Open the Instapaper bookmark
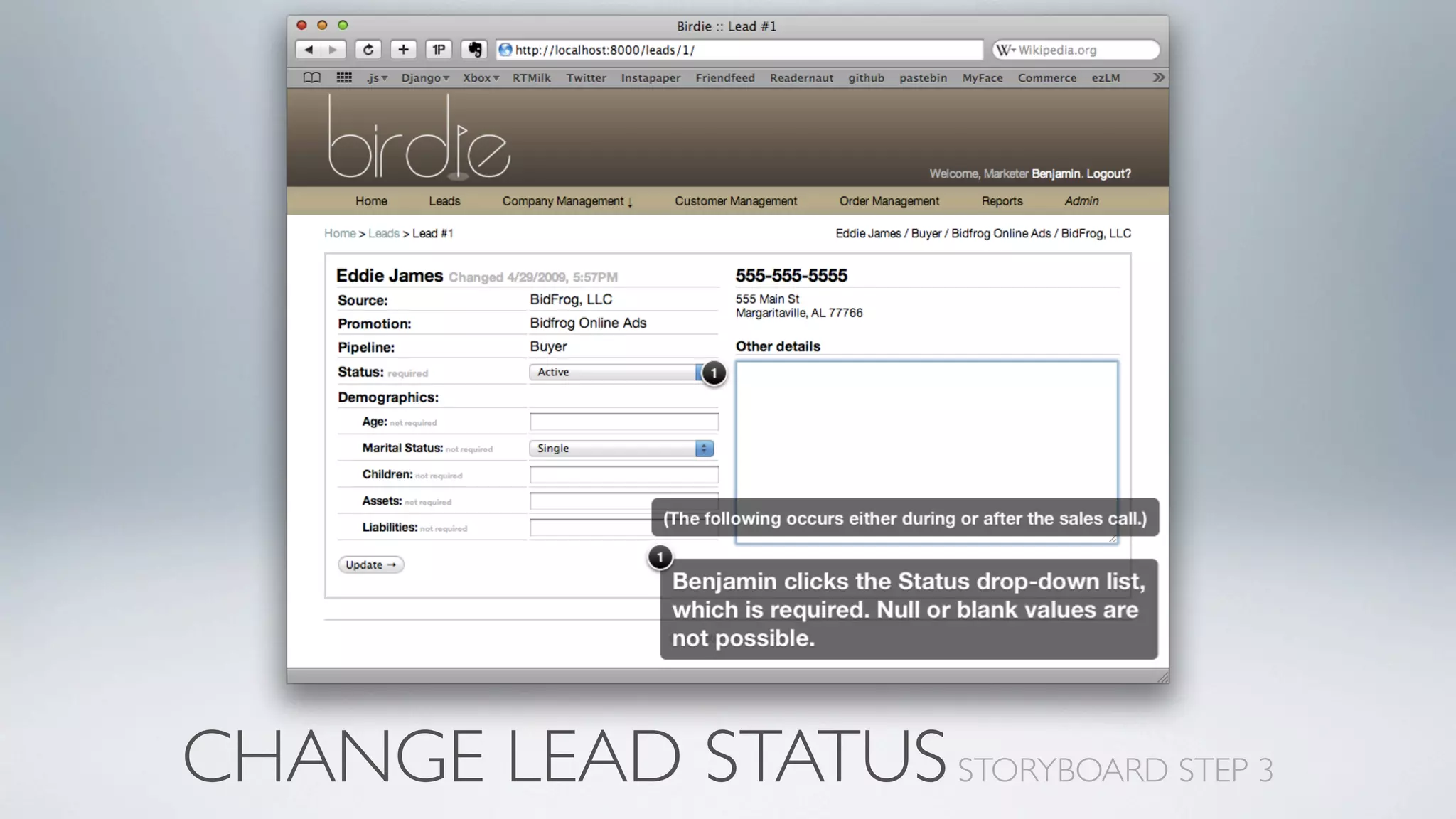1456x819 pixels. pyautogui.click(x=651, y=78)
